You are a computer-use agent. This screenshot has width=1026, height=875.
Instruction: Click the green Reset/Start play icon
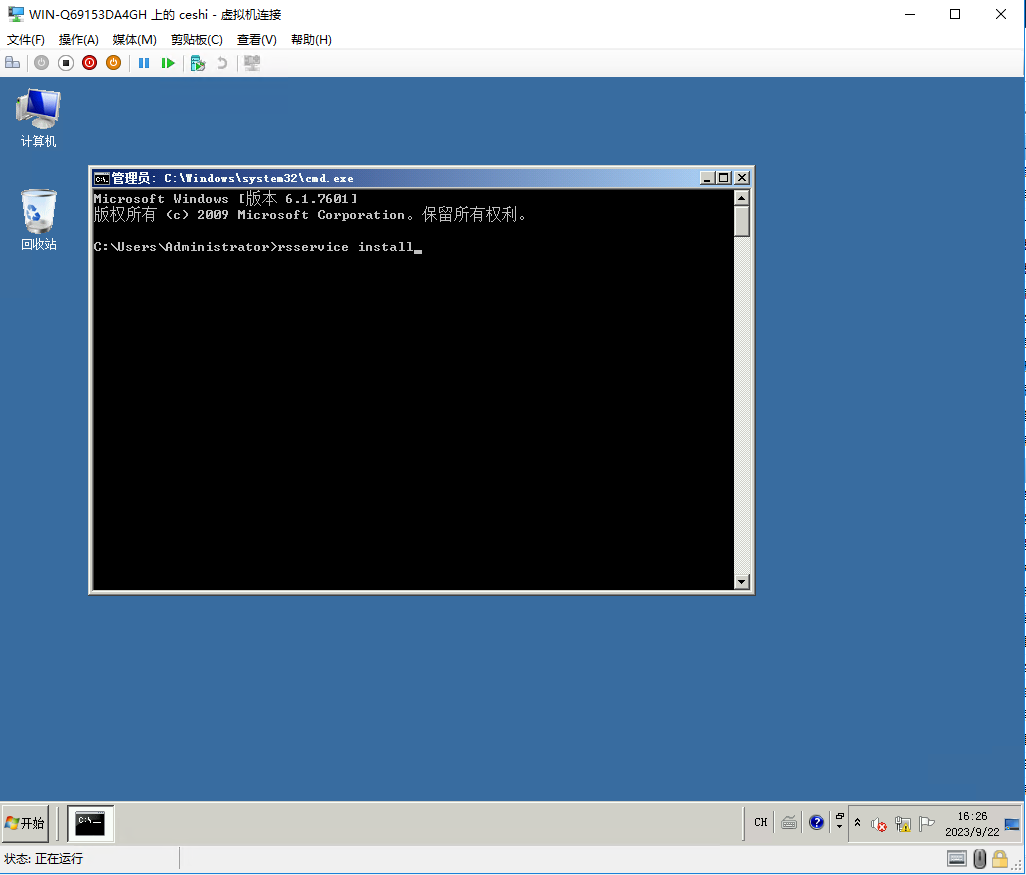(x=168, y=63)
